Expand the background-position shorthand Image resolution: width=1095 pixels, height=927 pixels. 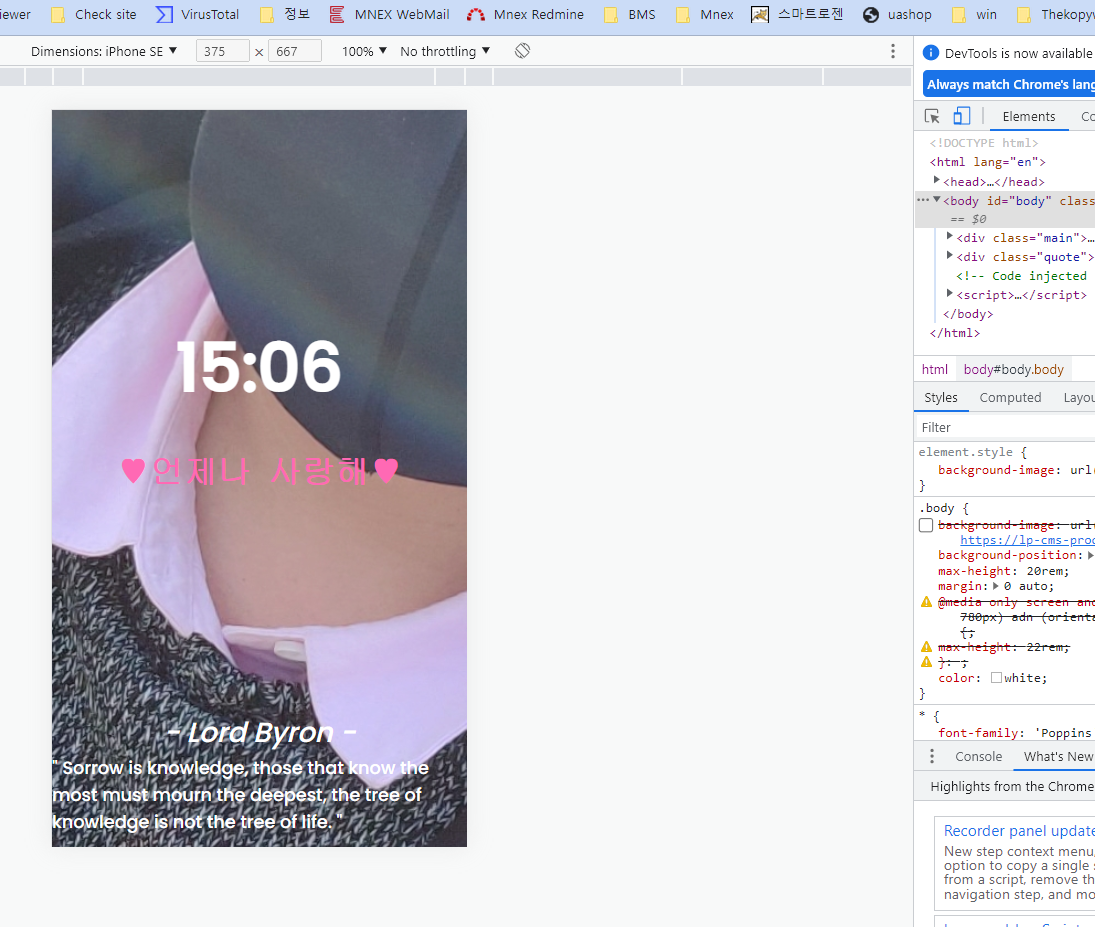(1090, 555)
